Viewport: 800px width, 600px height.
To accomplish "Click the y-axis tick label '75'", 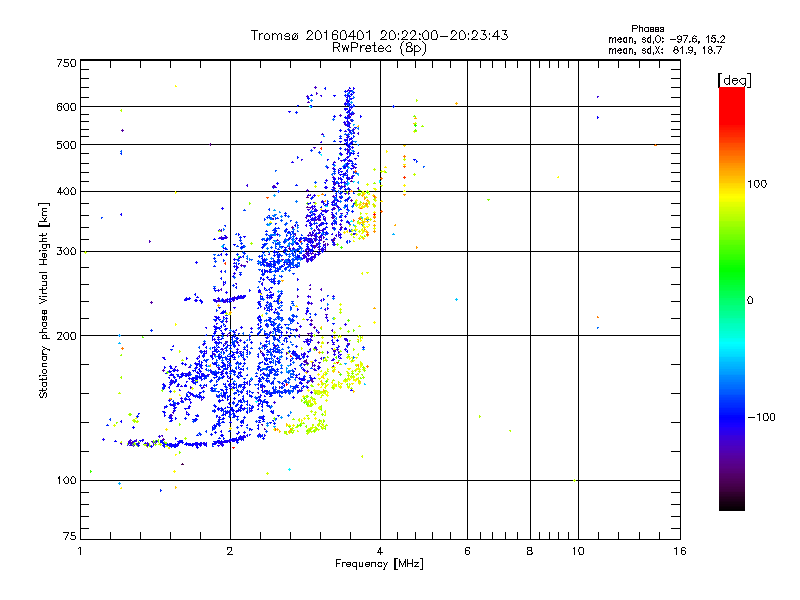I will (70, 536).
